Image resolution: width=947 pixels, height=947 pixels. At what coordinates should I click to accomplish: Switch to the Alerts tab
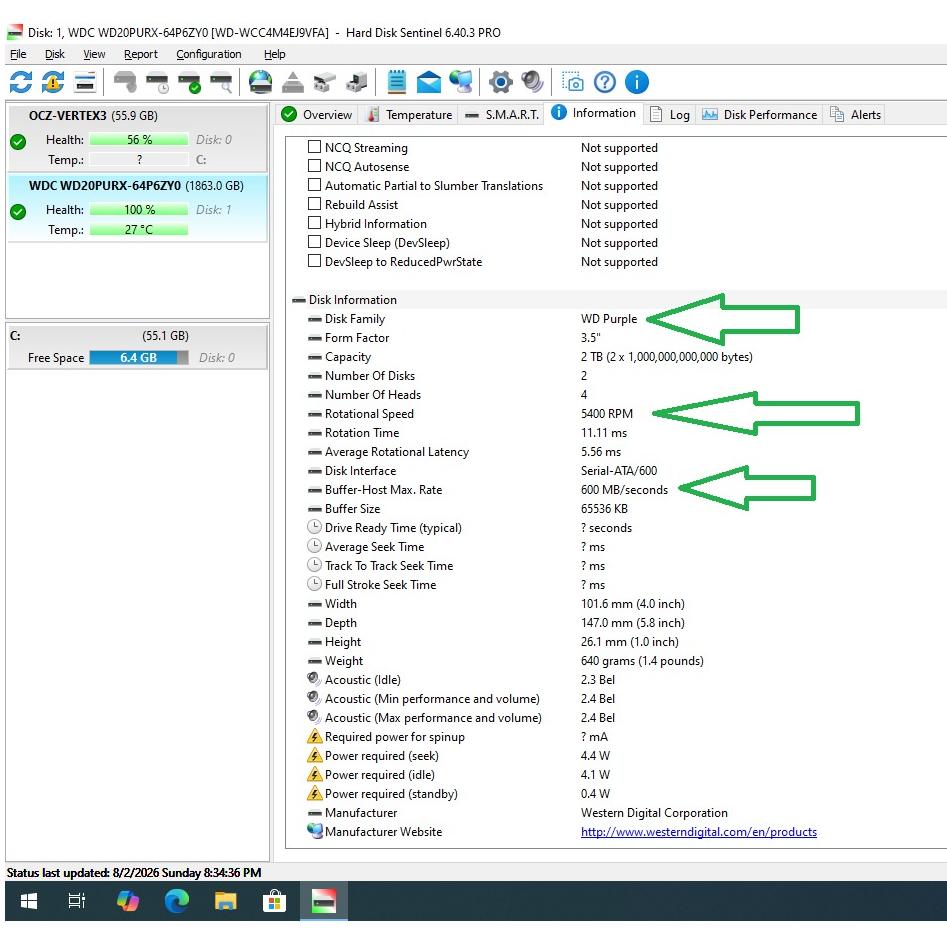(x=855, y=114)
